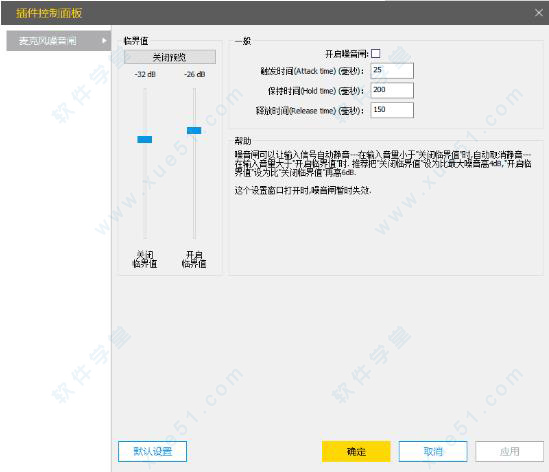Click the 关闭临界值 slider handle at -32 dB
549x472 pixels.
tap(145, 139)
